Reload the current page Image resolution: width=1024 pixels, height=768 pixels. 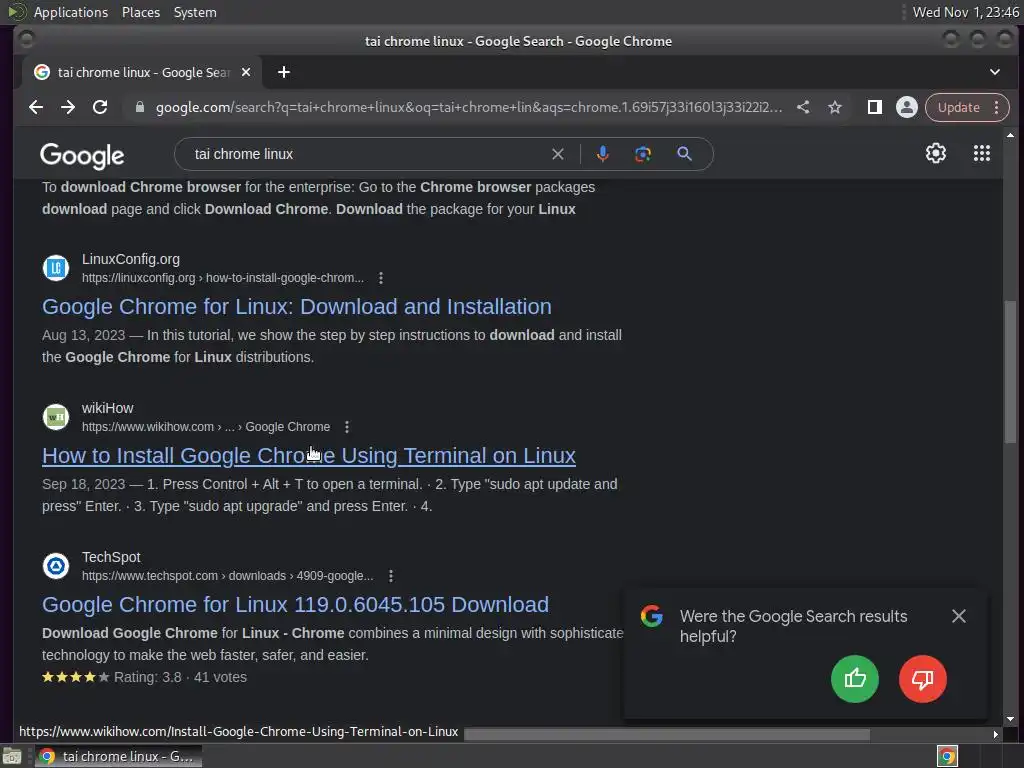(100, 107)
